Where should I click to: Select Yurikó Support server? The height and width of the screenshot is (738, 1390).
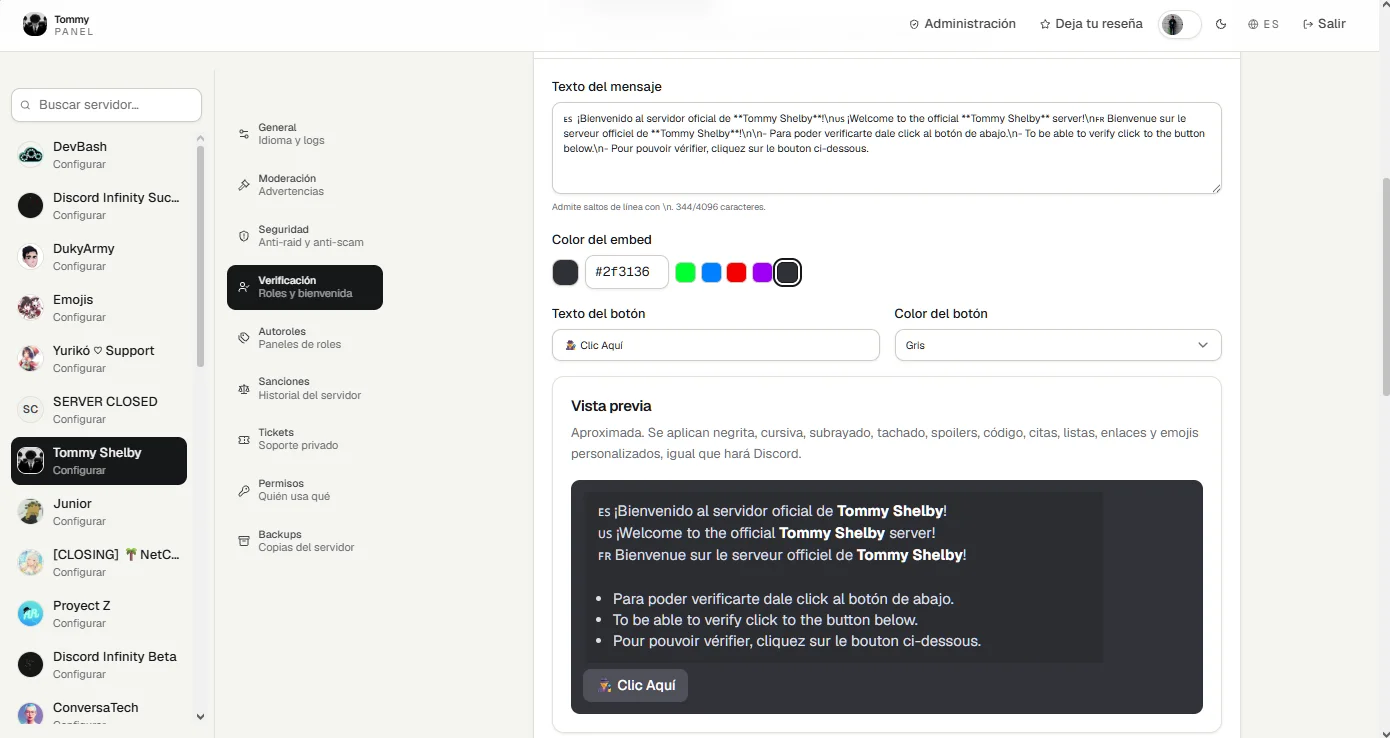99,359
